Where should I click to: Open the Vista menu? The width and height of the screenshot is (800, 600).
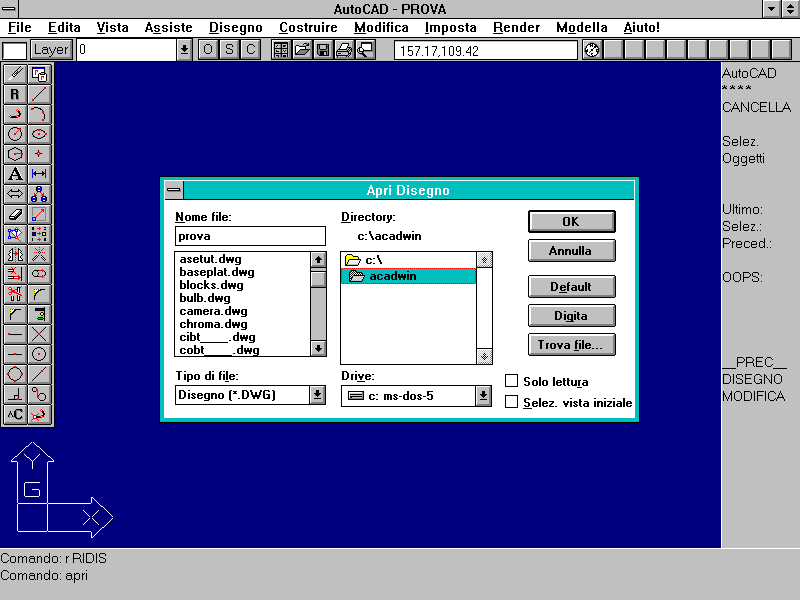[x=112, y=28]
